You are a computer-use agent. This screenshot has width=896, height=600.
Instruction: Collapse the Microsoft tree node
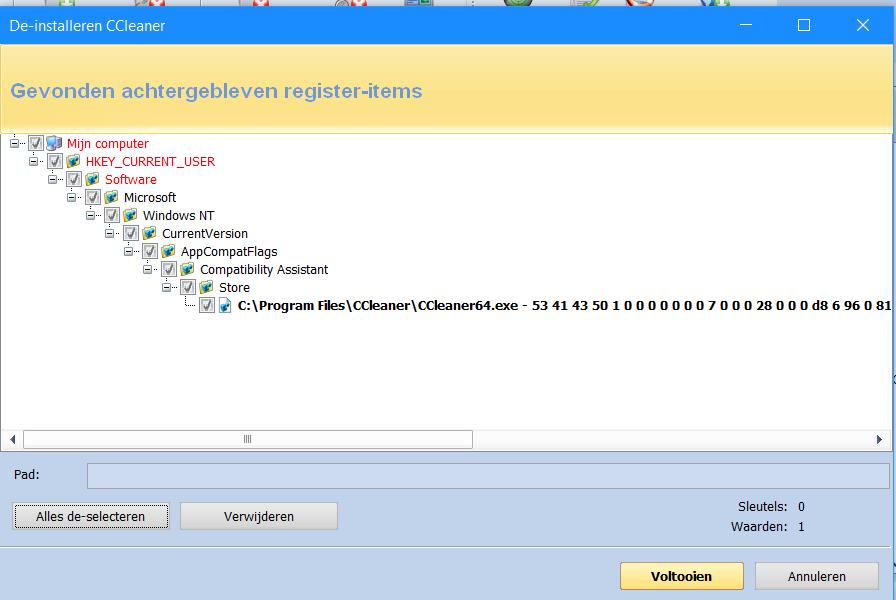point(71,197)
